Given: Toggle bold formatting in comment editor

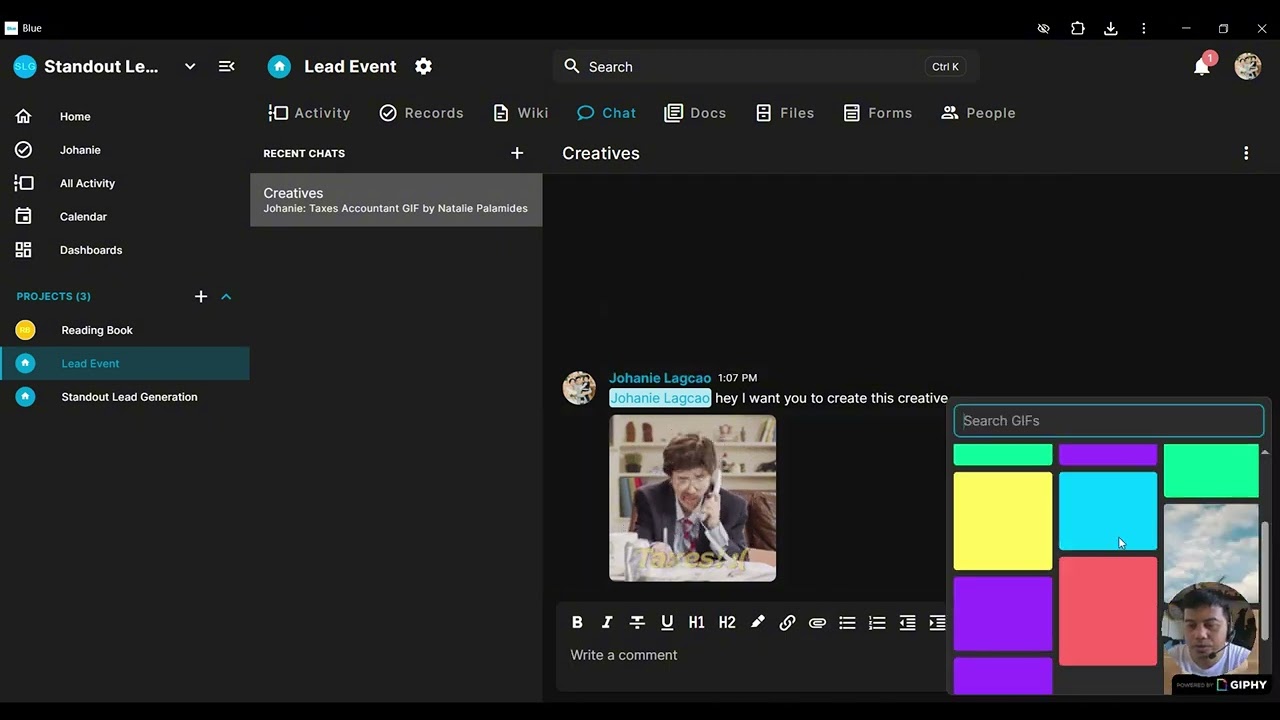Looking at the screenshot, I should click(x=577, y=622).
